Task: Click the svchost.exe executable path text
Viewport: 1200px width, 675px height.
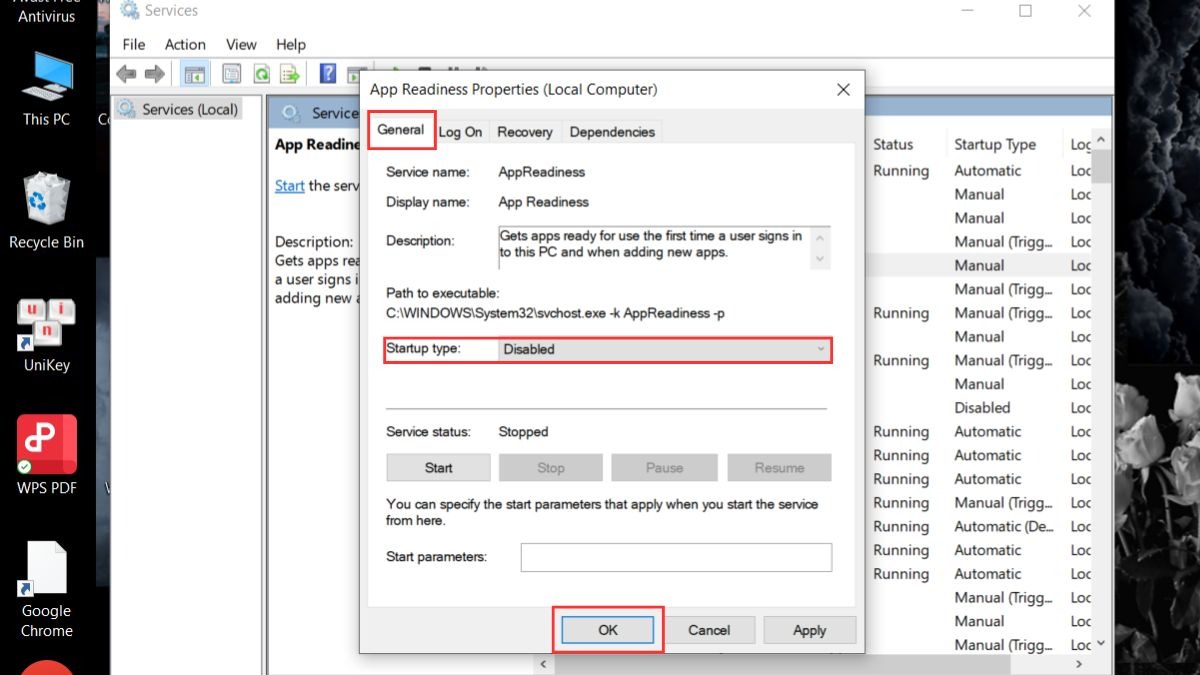Action: pyautogui.click(x=555, y=313)
